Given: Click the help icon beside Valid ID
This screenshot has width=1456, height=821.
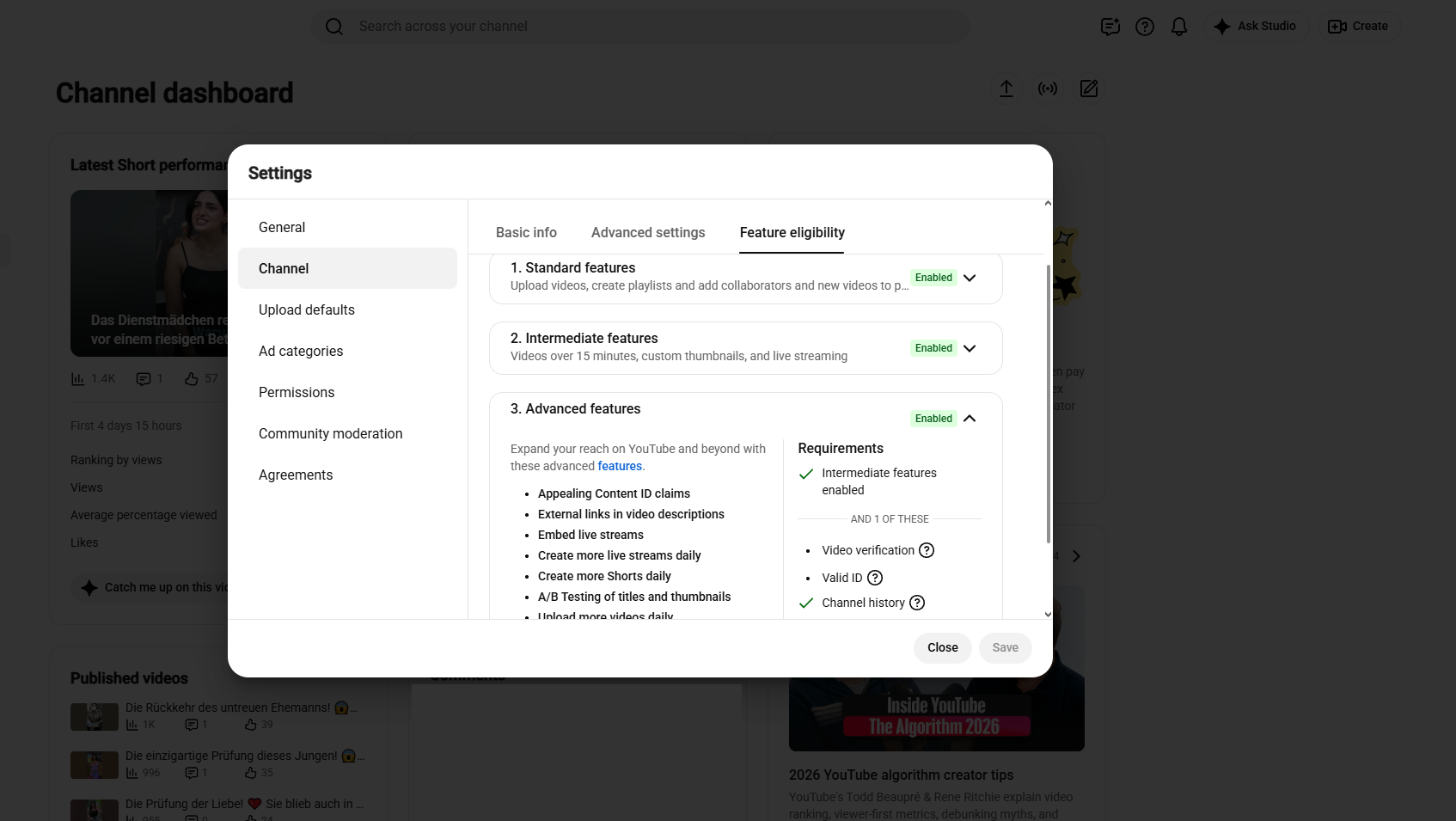Looking at the screenshot, I should click(875, 578).
